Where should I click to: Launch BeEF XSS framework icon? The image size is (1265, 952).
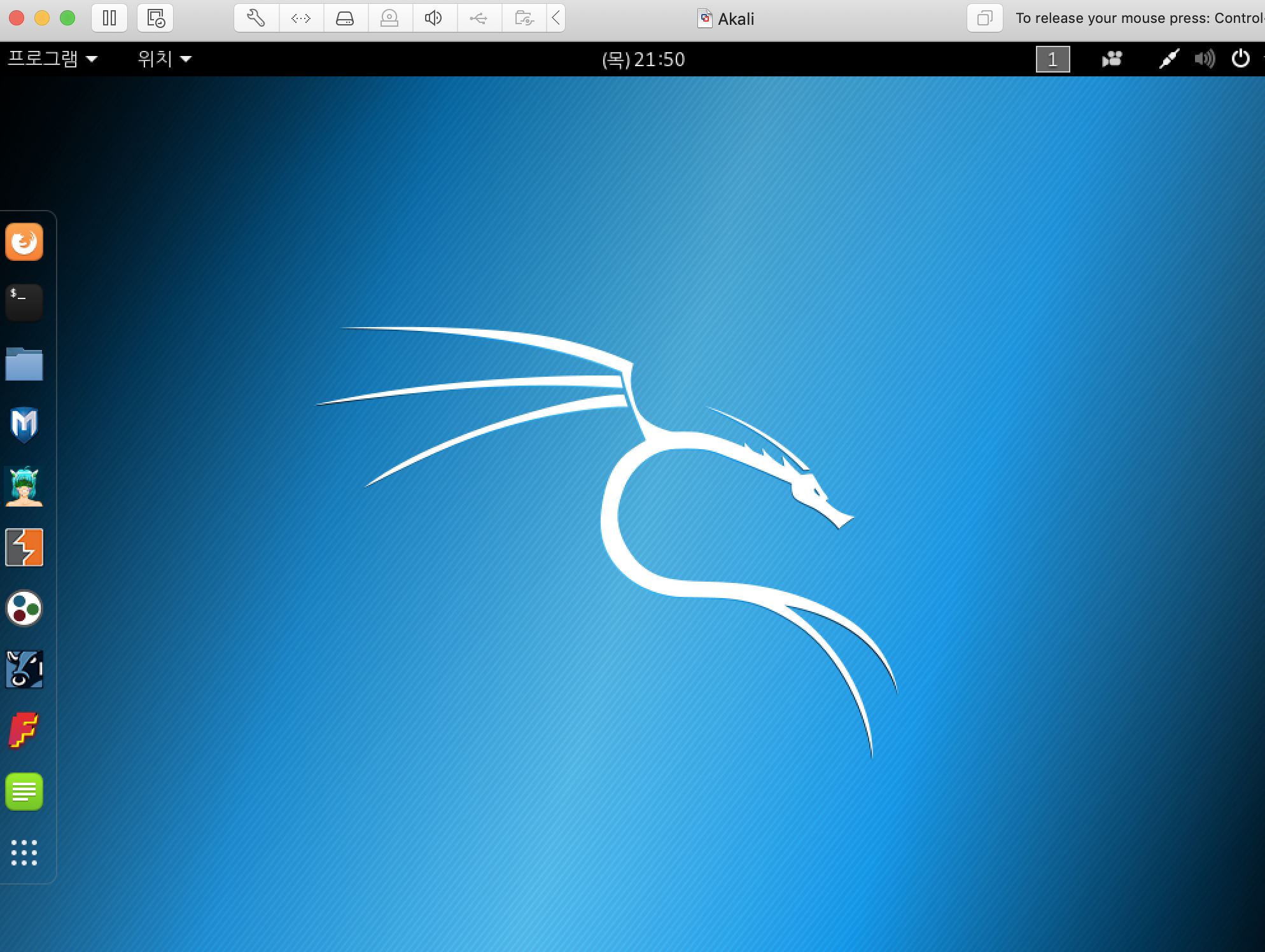[24, 669]
